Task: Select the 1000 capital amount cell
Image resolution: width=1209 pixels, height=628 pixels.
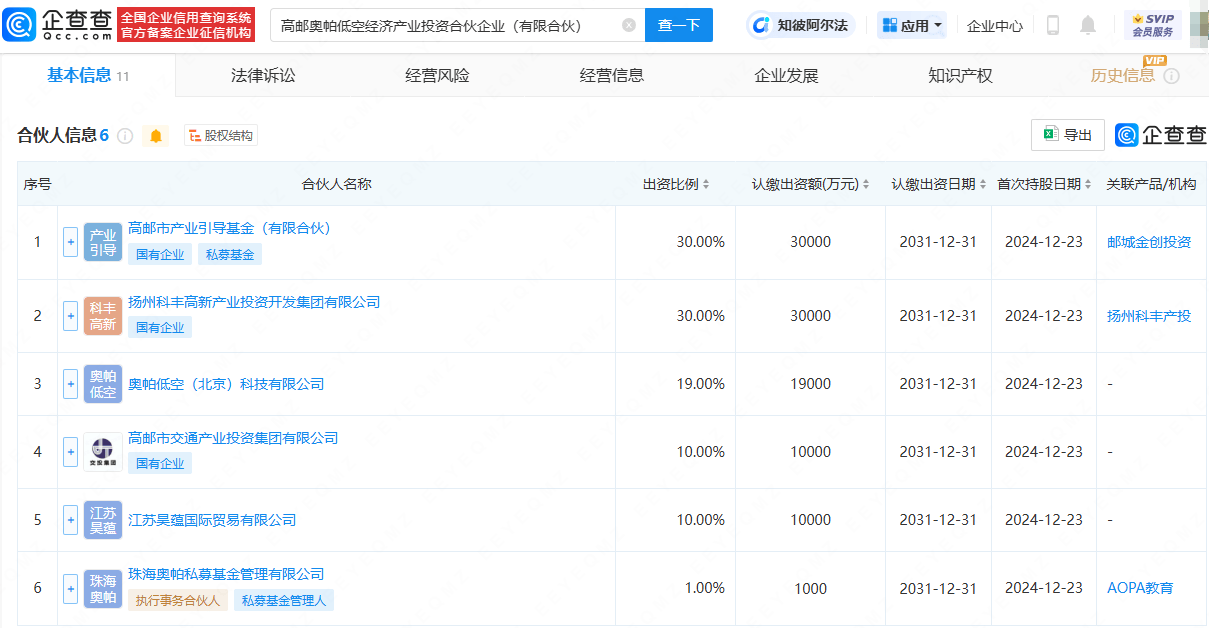Action: point(811,588)
